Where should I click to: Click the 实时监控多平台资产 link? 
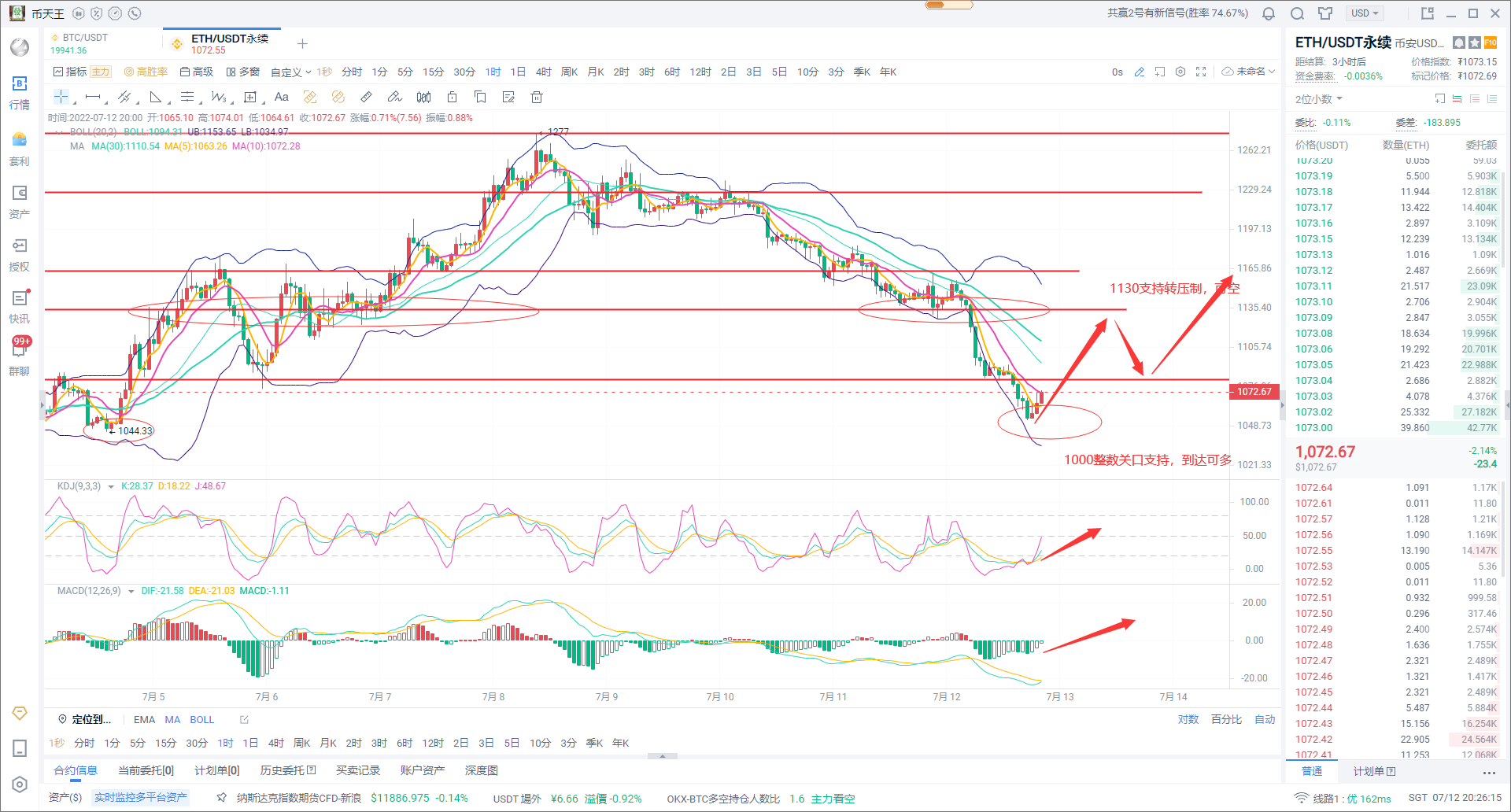coord(141,798)
